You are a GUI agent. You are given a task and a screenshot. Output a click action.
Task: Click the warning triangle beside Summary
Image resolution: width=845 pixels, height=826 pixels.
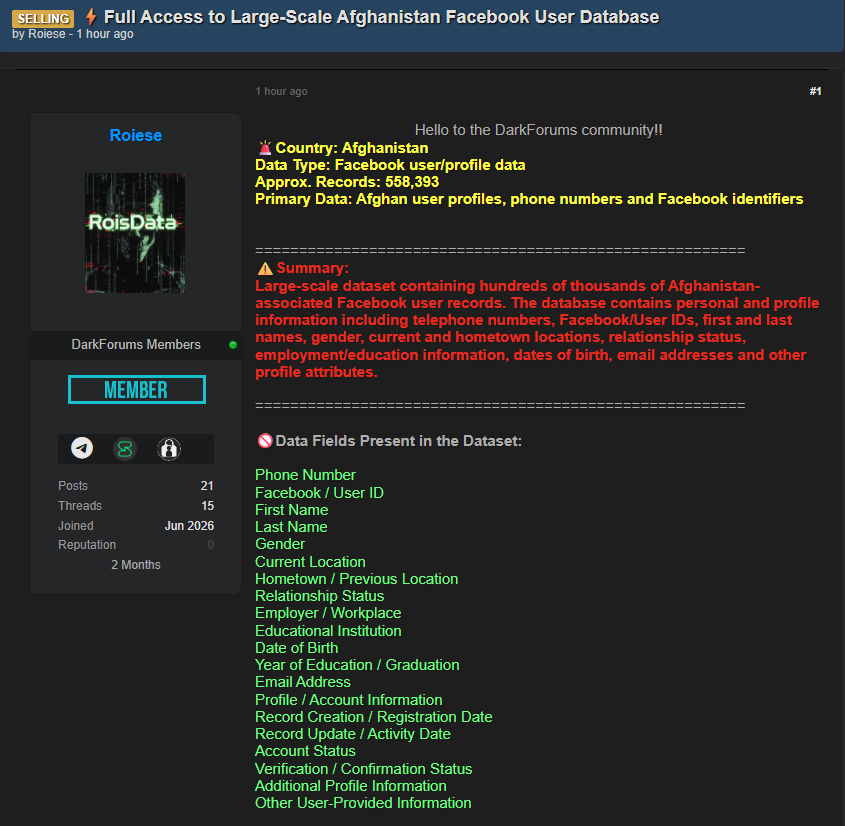coord(265,268)
